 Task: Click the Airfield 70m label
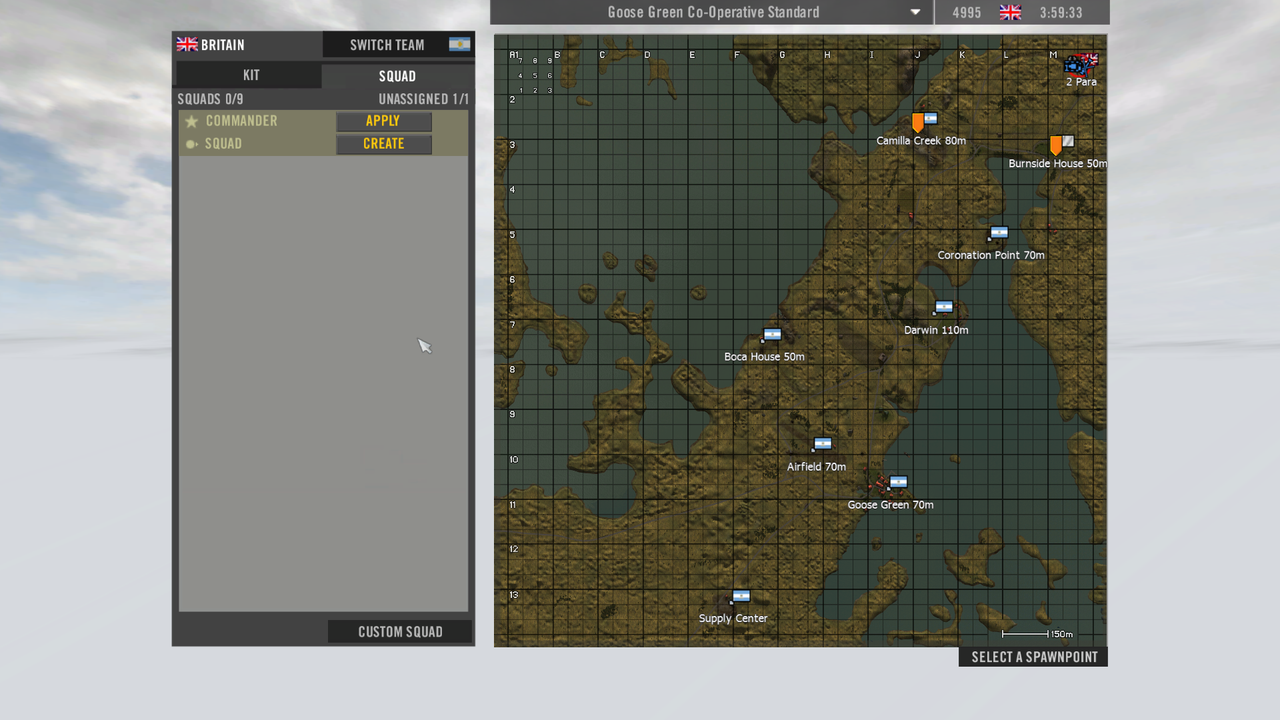(x=816, y=467)
